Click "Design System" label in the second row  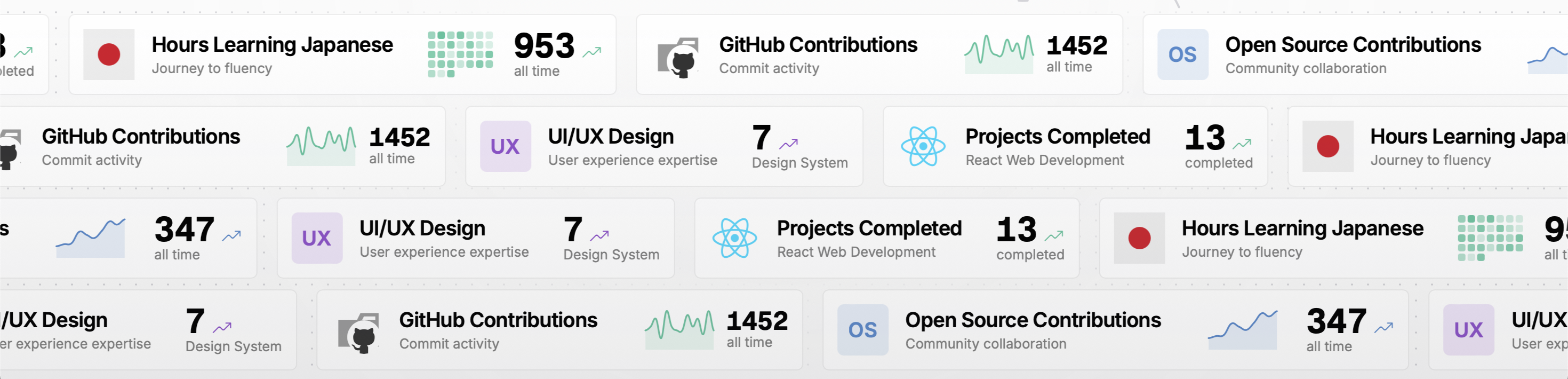tap(800, 163)
